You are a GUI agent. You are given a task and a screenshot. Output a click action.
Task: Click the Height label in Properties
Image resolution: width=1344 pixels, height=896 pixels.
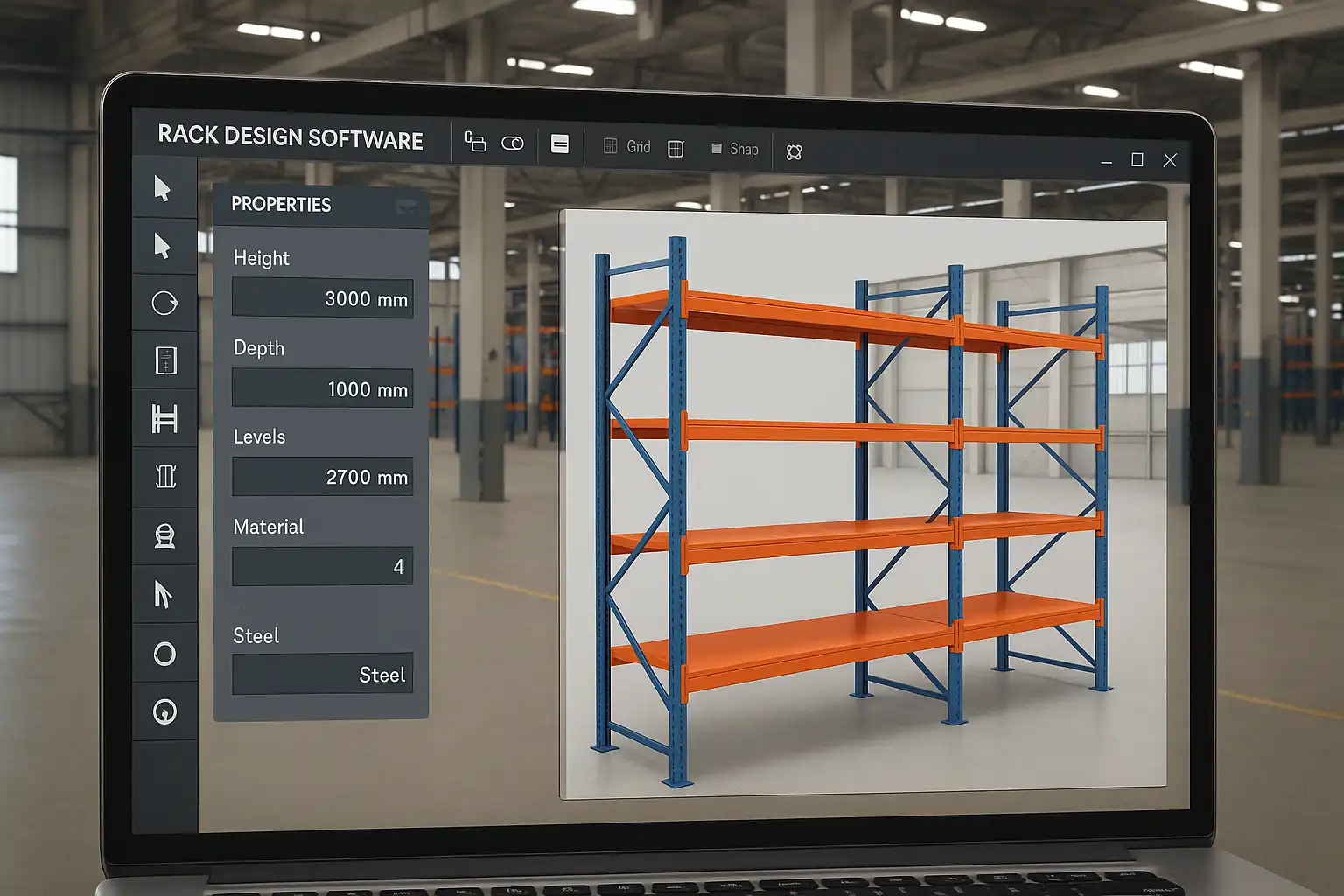click(261, 258)
